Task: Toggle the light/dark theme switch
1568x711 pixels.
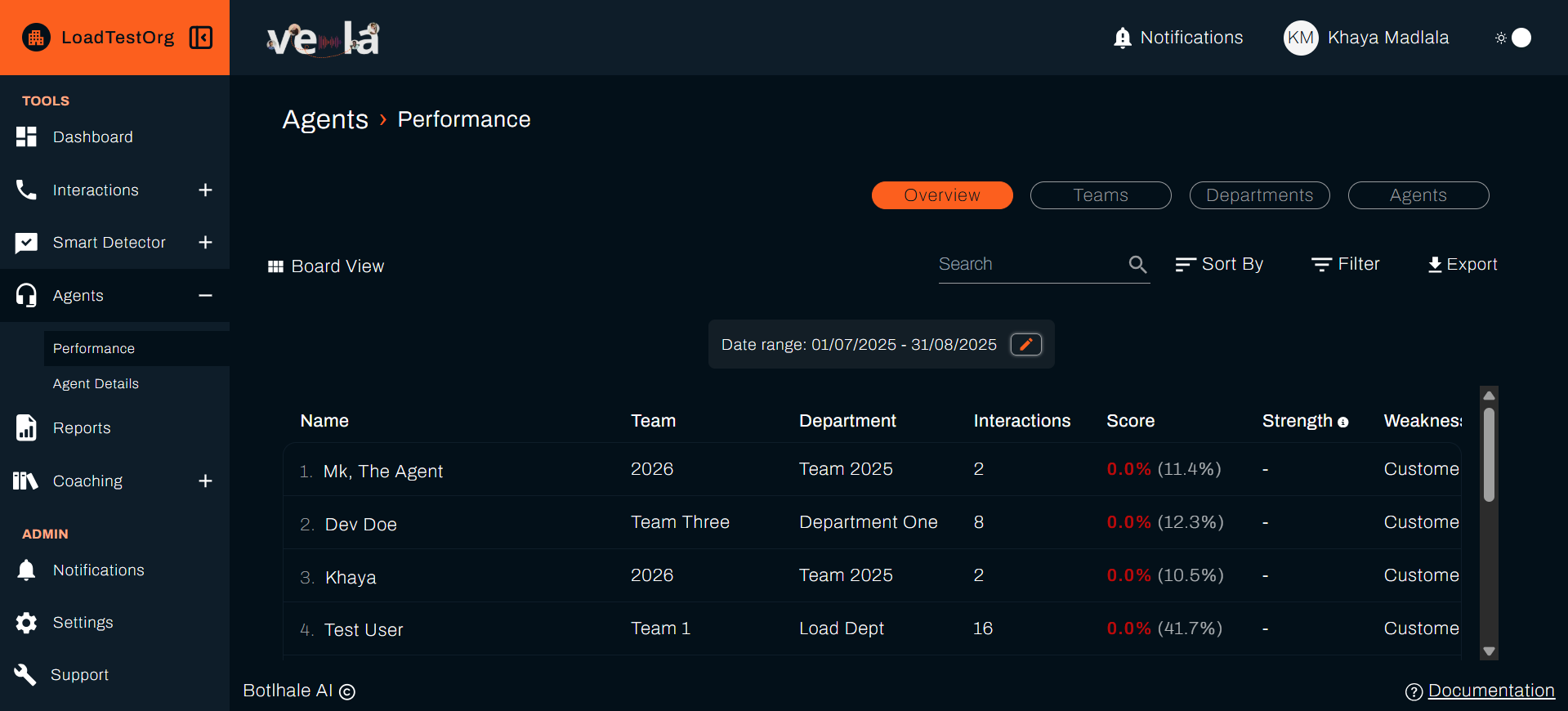Action: point(1512,38)
